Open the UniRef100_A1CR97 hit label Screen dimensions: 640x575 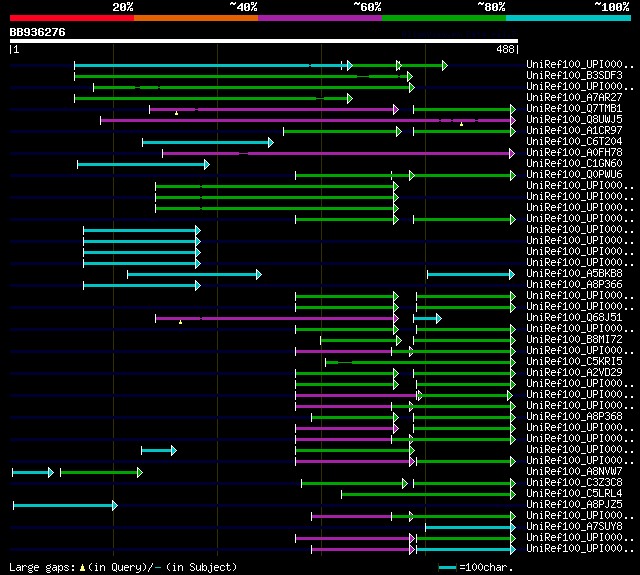574,131
